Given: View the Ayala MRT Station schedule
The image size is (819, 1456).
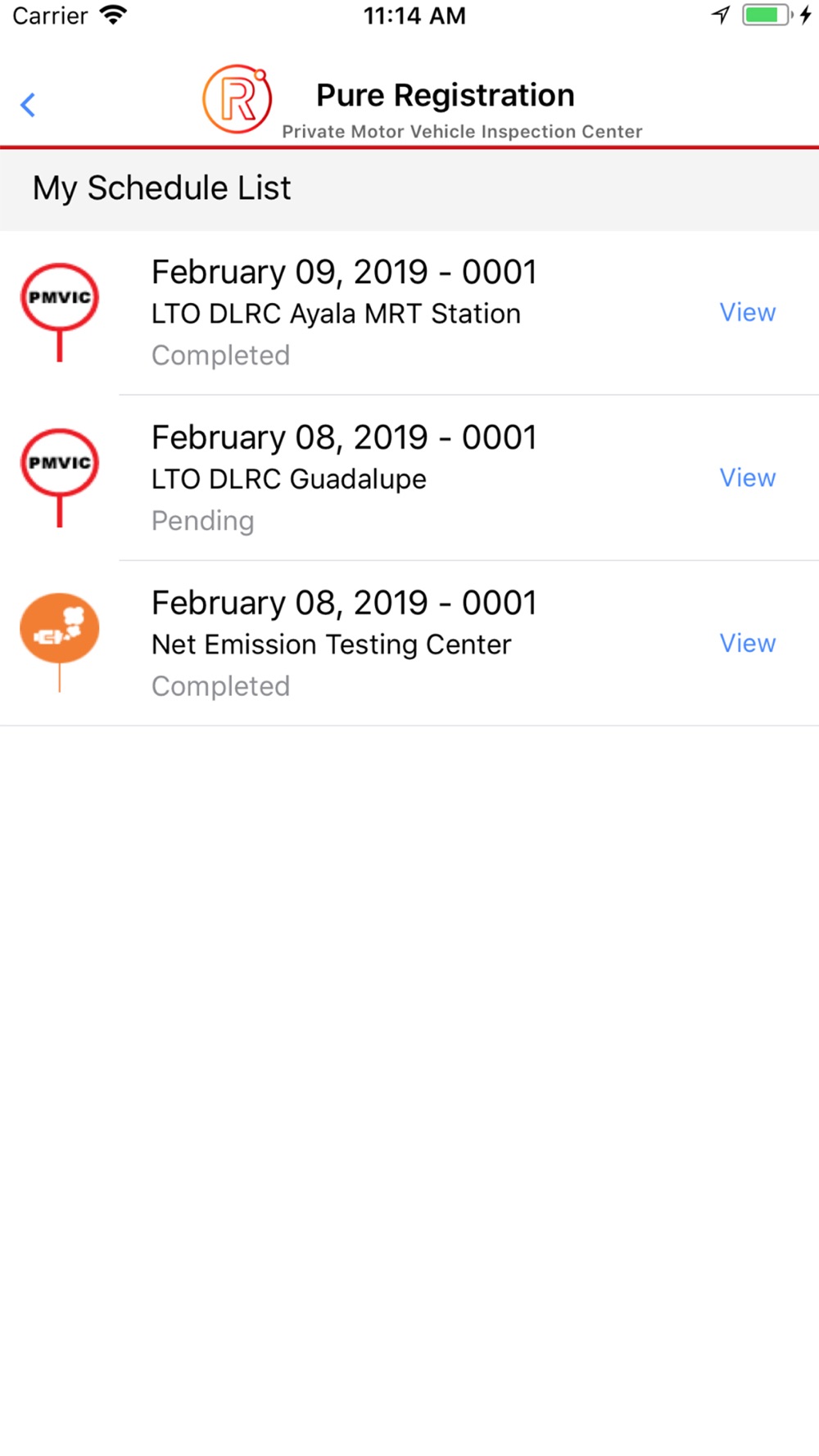Looking at the screenshot, I should tap(747, 313).
